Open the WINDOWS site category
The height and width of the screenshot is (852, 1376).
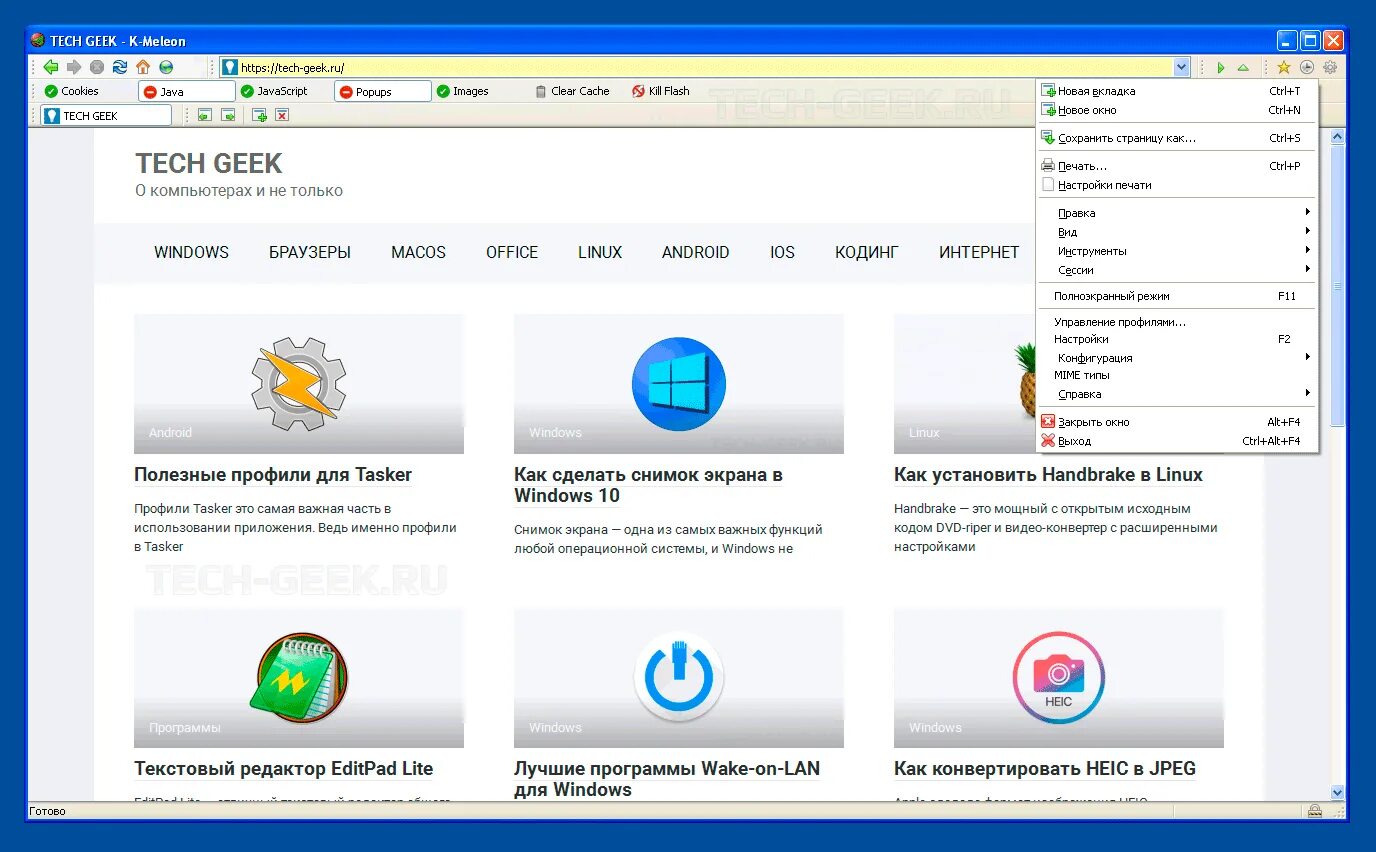tap(191, 252)
